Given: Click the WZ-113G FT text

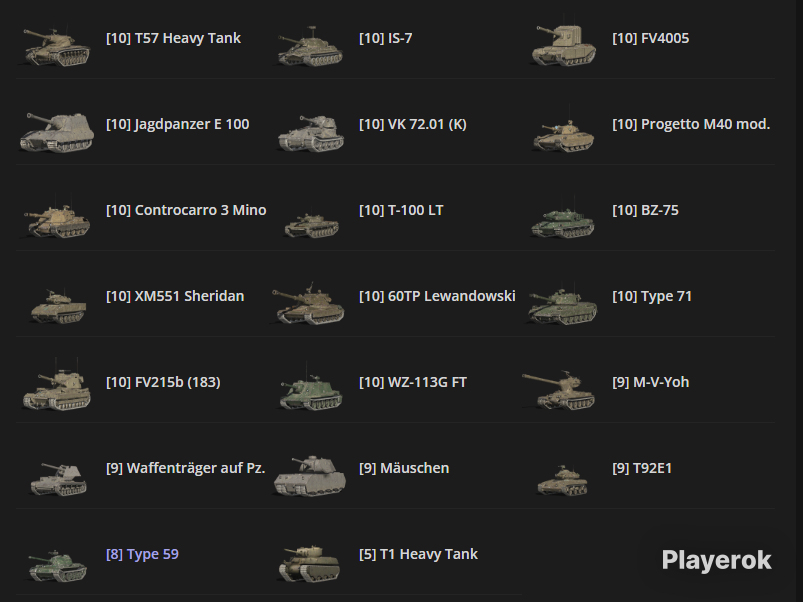Looking at the screenshot, I should pyautogui.click(x=413, y=382).
